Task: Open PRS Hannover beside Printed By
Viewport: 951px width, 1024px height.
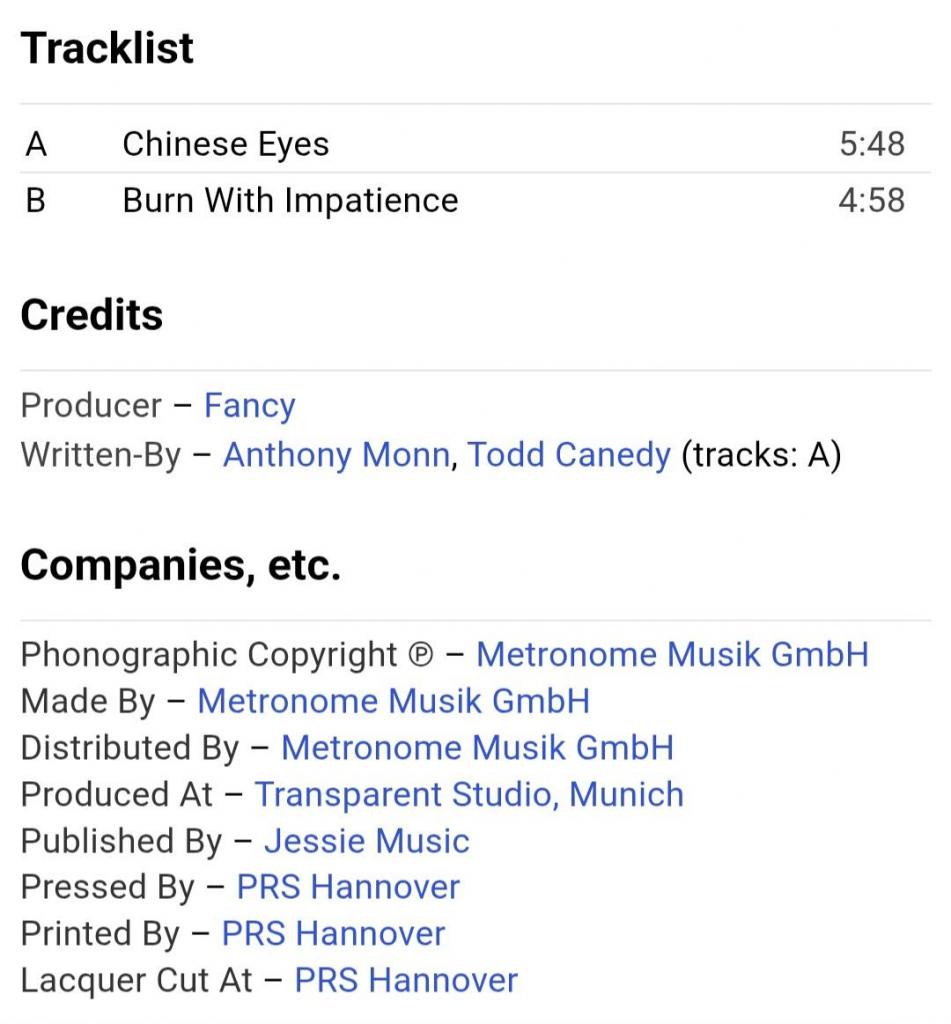Action: pyautogui.click(x=333, y=933)
